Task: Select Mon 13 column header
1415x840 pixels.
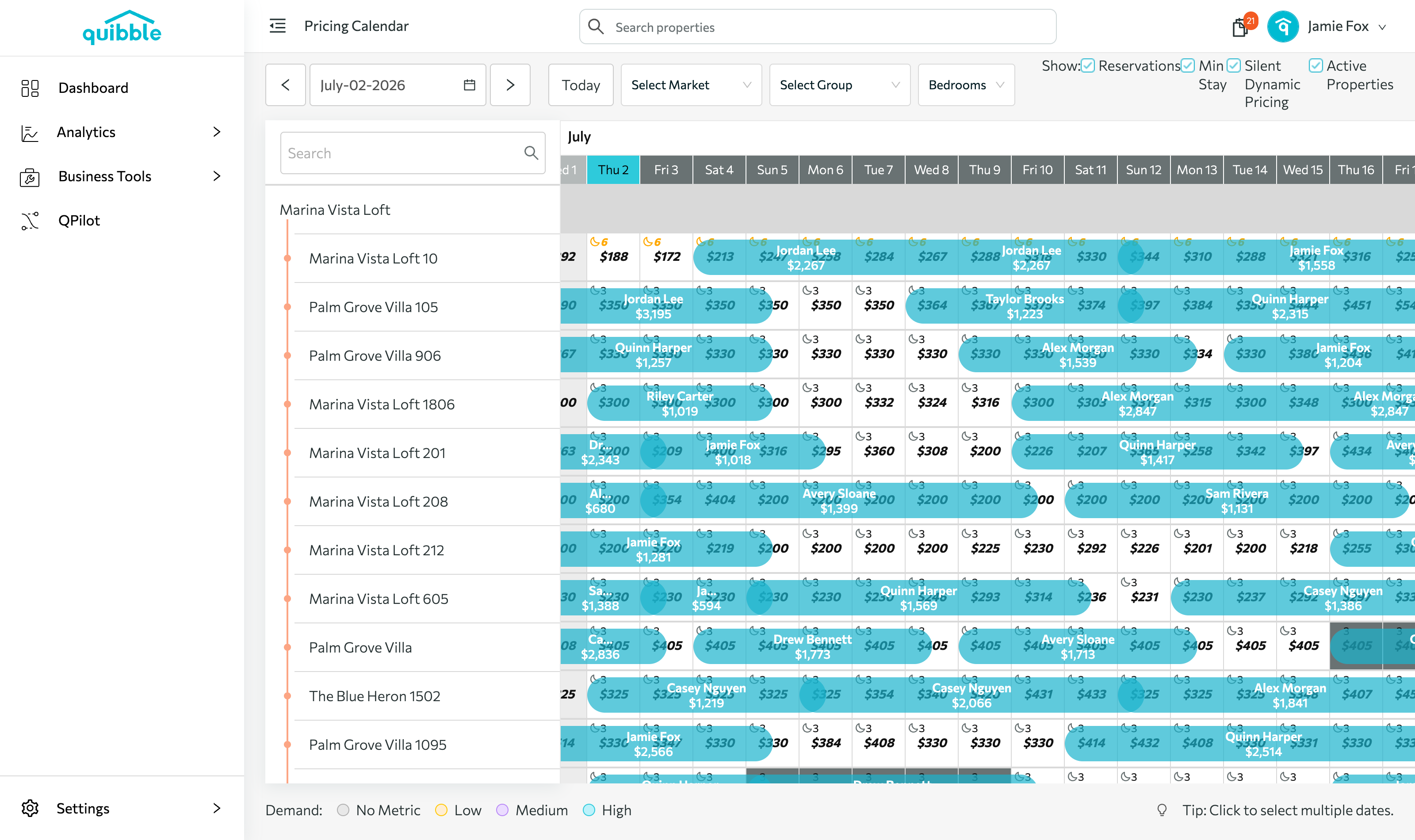Action: tap(1197, 170)
